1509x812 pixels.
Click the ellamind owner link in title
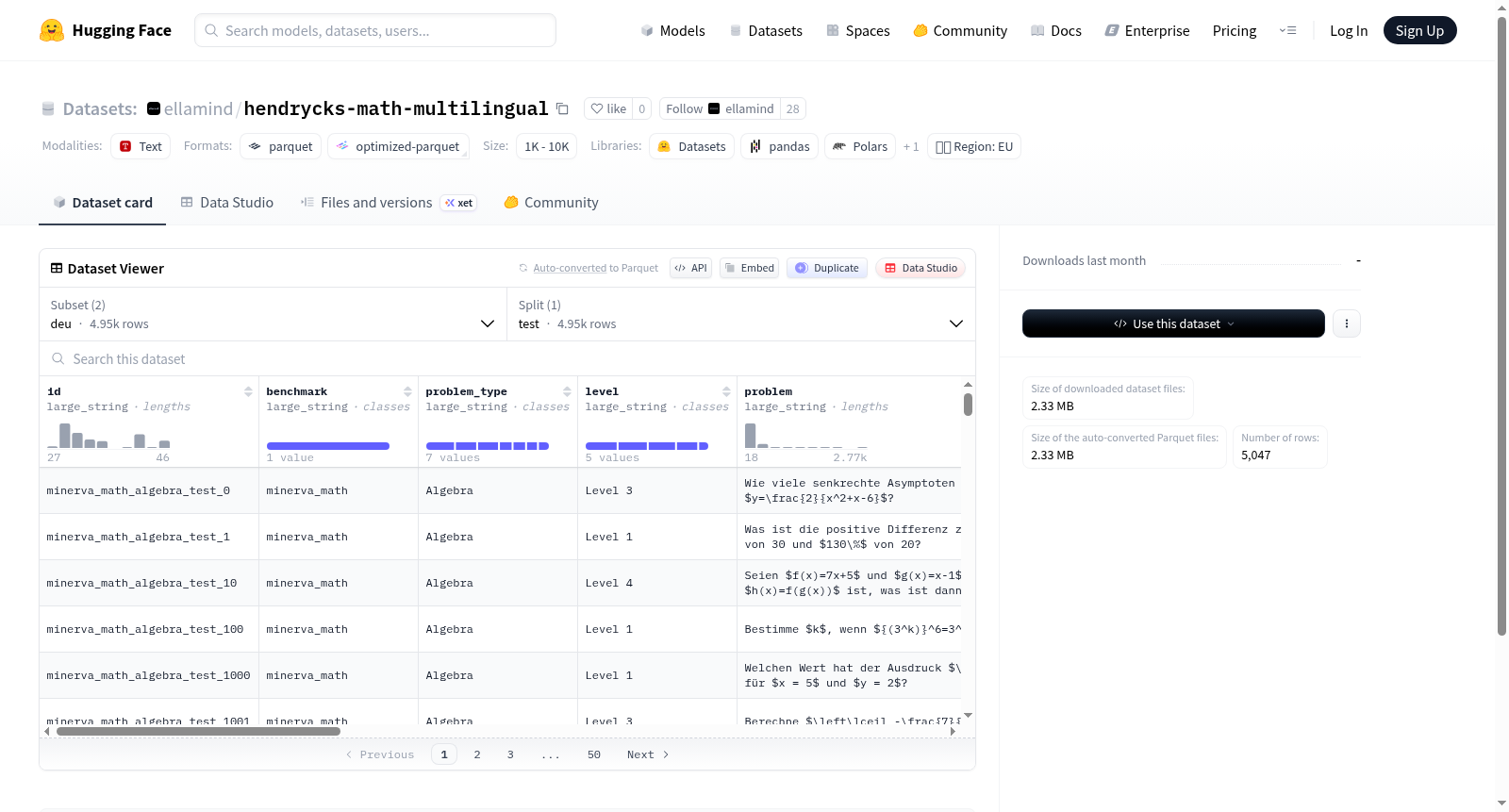point(198,108)
